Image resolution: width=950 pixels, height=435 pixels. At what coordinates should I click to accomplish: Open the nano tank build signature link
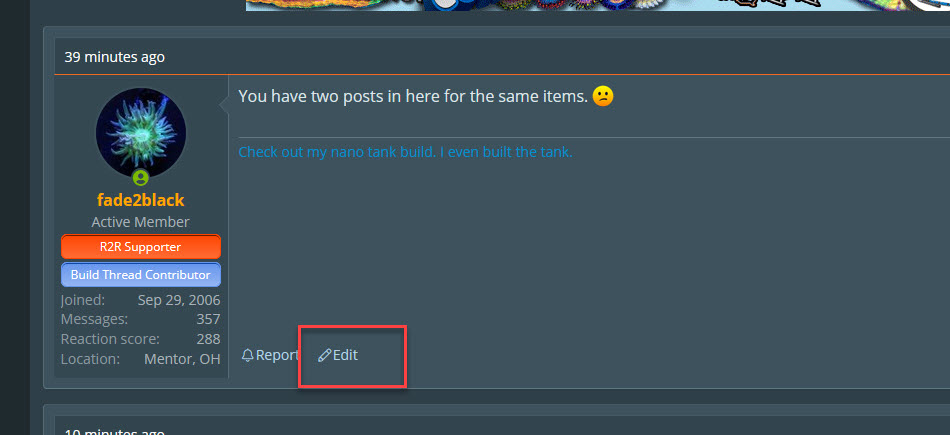[x=405, y=151]
